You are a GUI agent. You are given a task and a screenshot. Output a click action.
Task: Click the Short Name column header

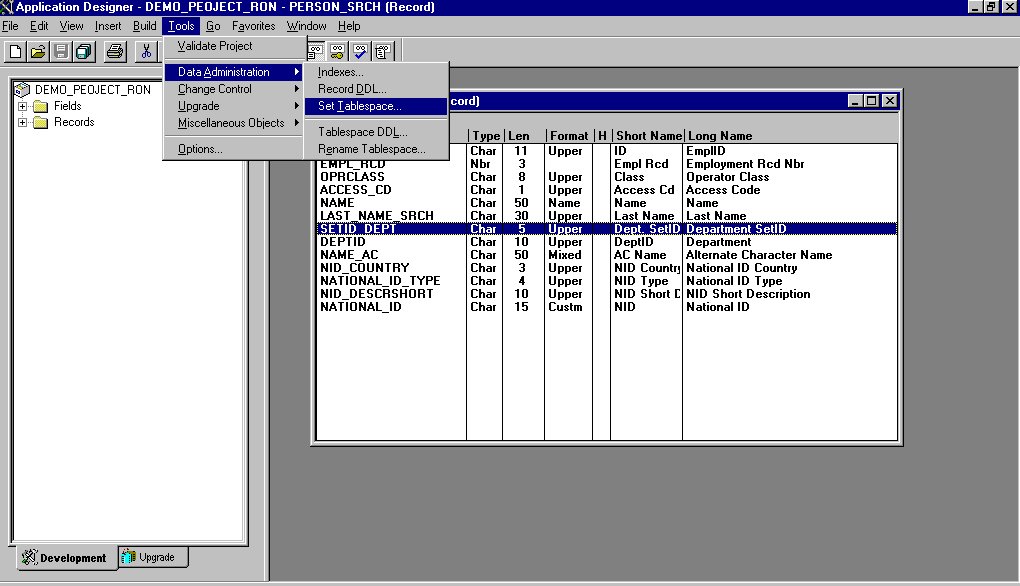pos(648,136)
